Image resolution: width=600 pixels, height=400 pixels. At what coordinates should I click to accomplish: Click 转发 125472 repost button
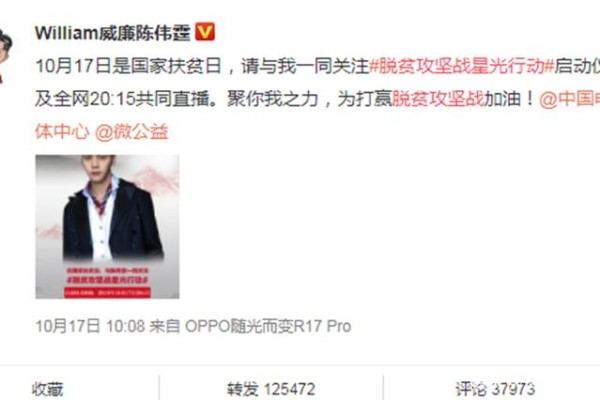tap(271, 389)
